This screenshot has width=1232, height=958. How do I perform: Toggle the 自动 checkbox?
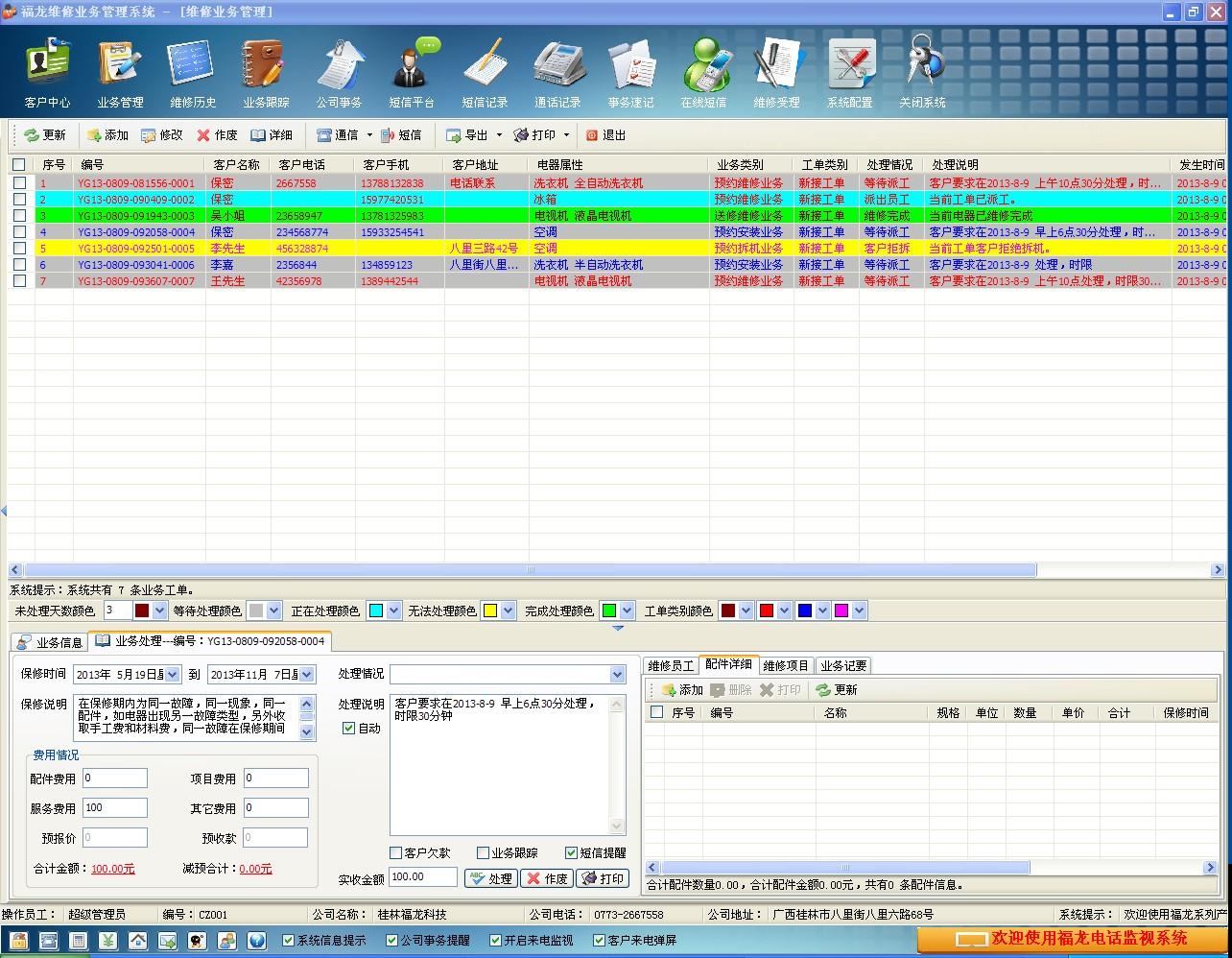point(348,729)
